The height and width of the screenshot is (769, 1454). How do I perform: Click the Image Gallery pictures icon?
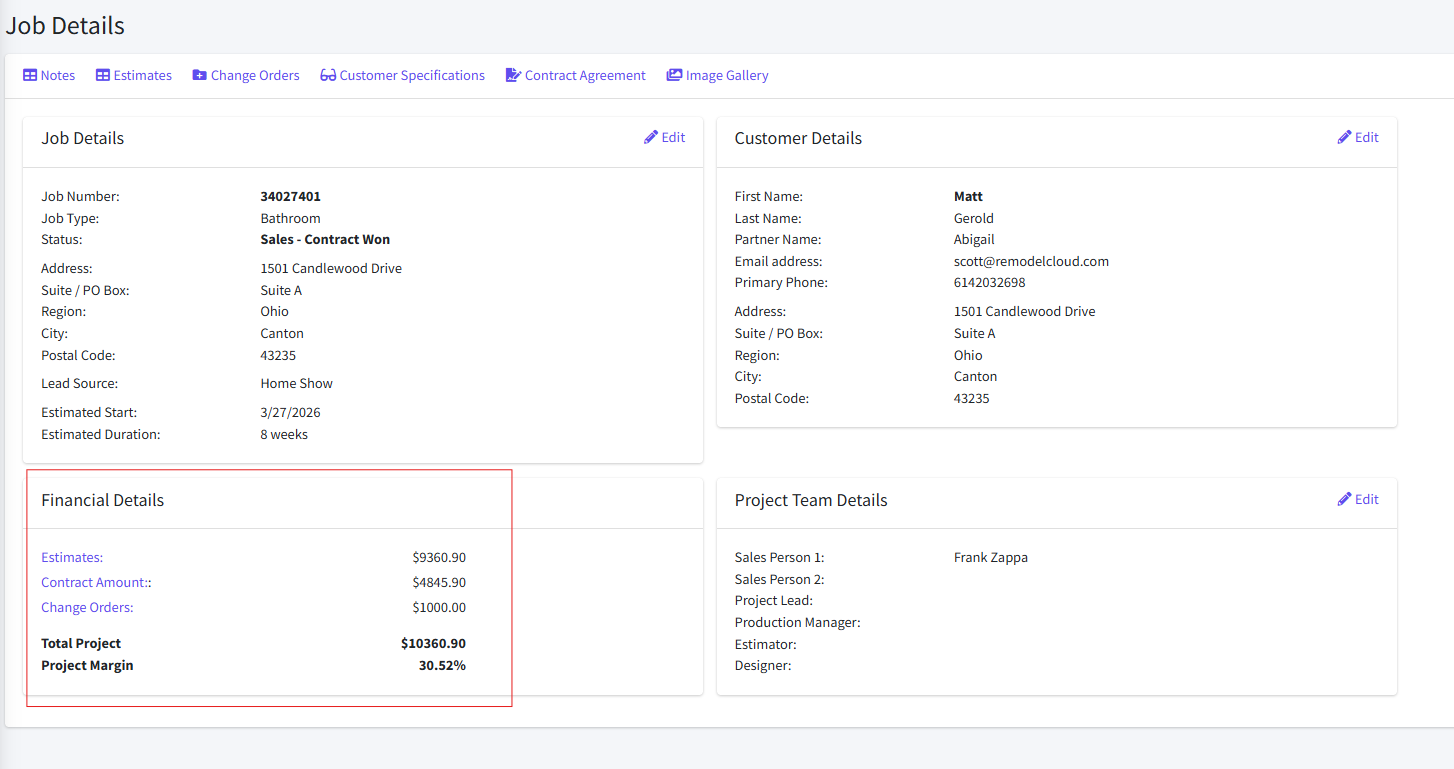click(x=675, y=76)
